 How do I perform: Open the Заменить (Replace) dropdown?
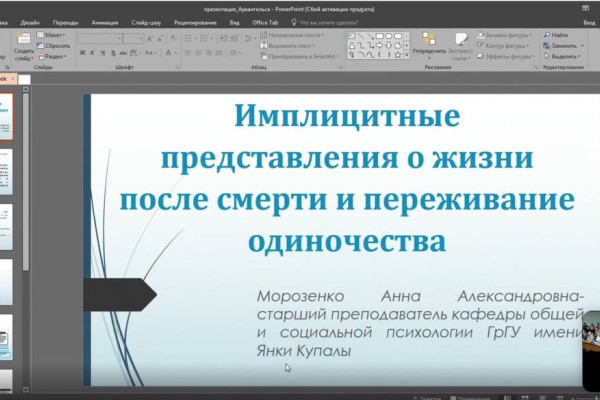(562, 45)
